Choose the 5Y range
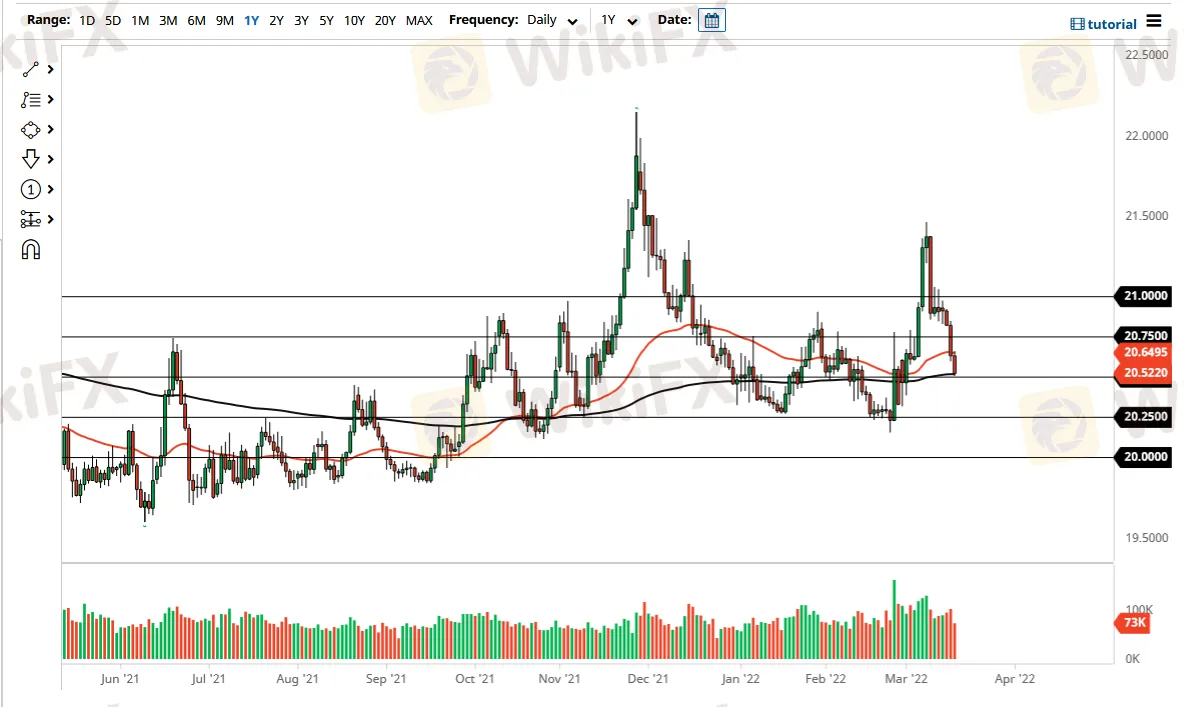1184x707 pixels. click(x=326, y=20)
